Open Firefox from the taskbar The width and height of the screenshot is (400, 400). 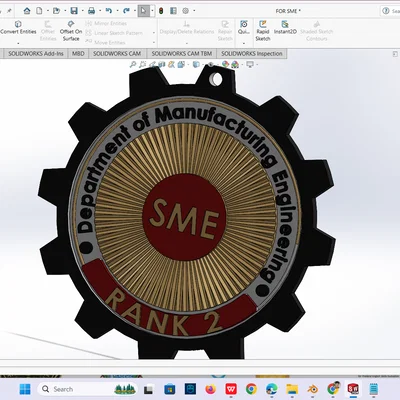210,389
